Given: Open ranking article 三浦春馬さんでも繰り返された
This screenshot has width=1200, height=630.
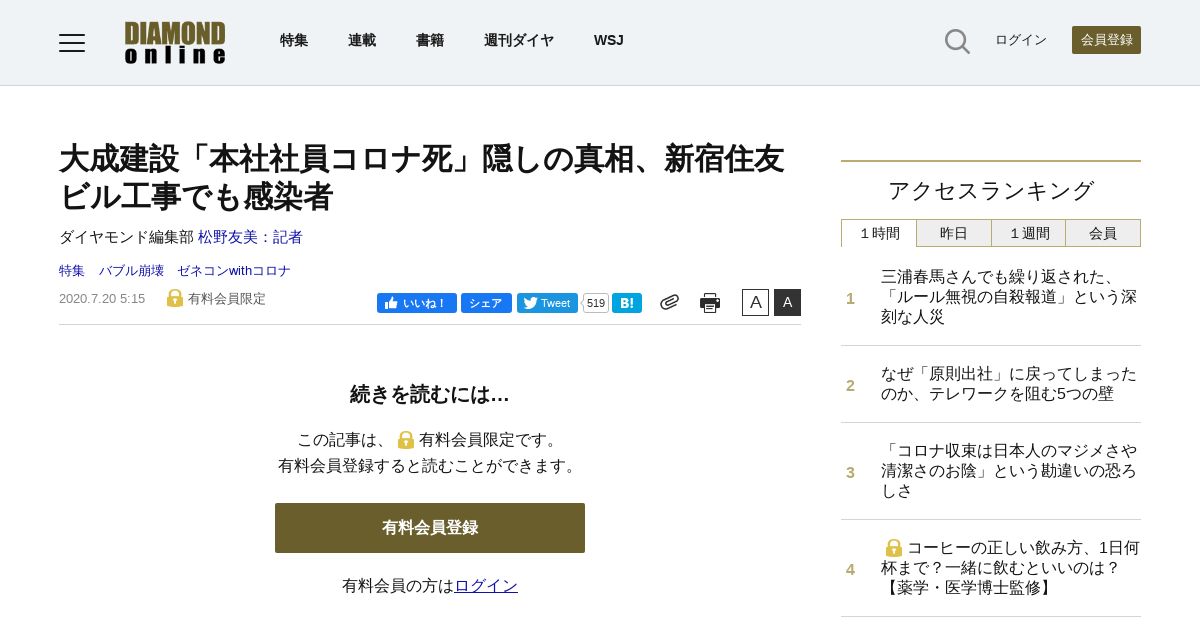Looking at the screenshot, I should [1009, 297].
